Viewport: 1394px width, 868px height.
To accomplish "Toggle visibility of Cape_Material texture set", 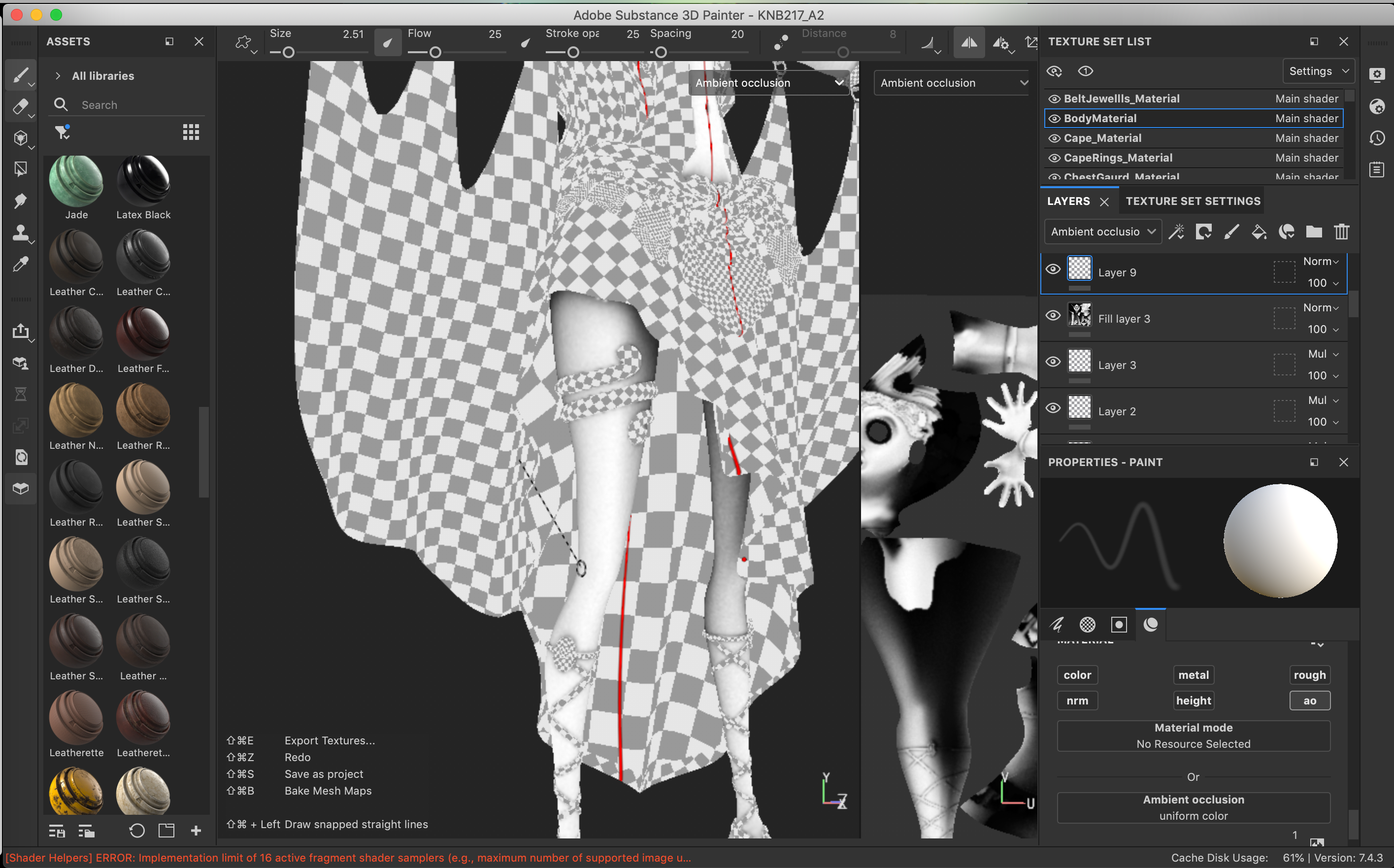I will [1054, 138].
